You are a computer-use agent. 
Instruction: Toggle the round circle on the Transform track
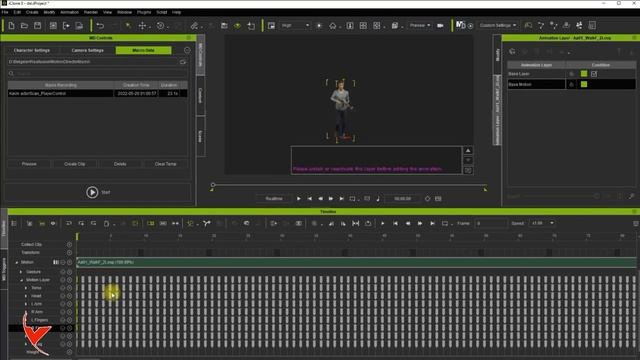point(69,253)
